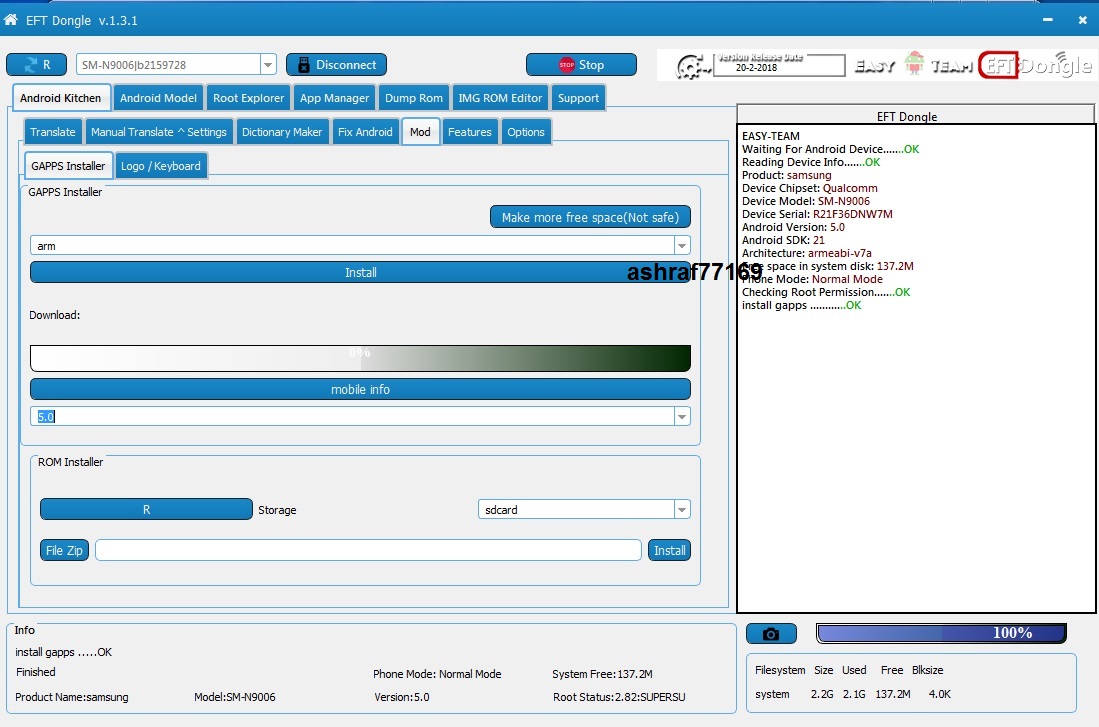This screenshot has height=727, width=1099.
Task: Click the File Zip button
Action: point(64,550)
